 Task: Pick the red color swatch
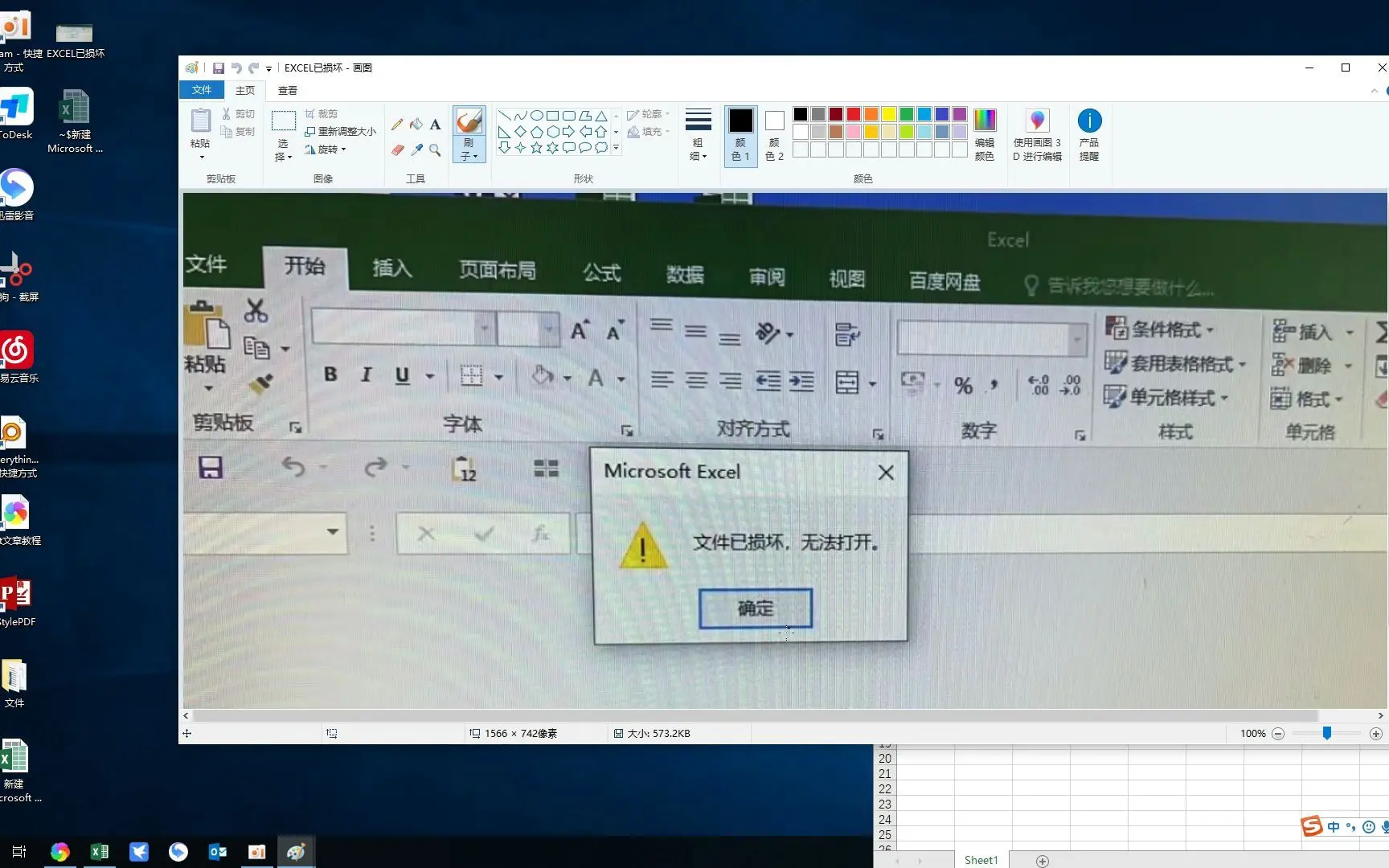pos(854,114)
